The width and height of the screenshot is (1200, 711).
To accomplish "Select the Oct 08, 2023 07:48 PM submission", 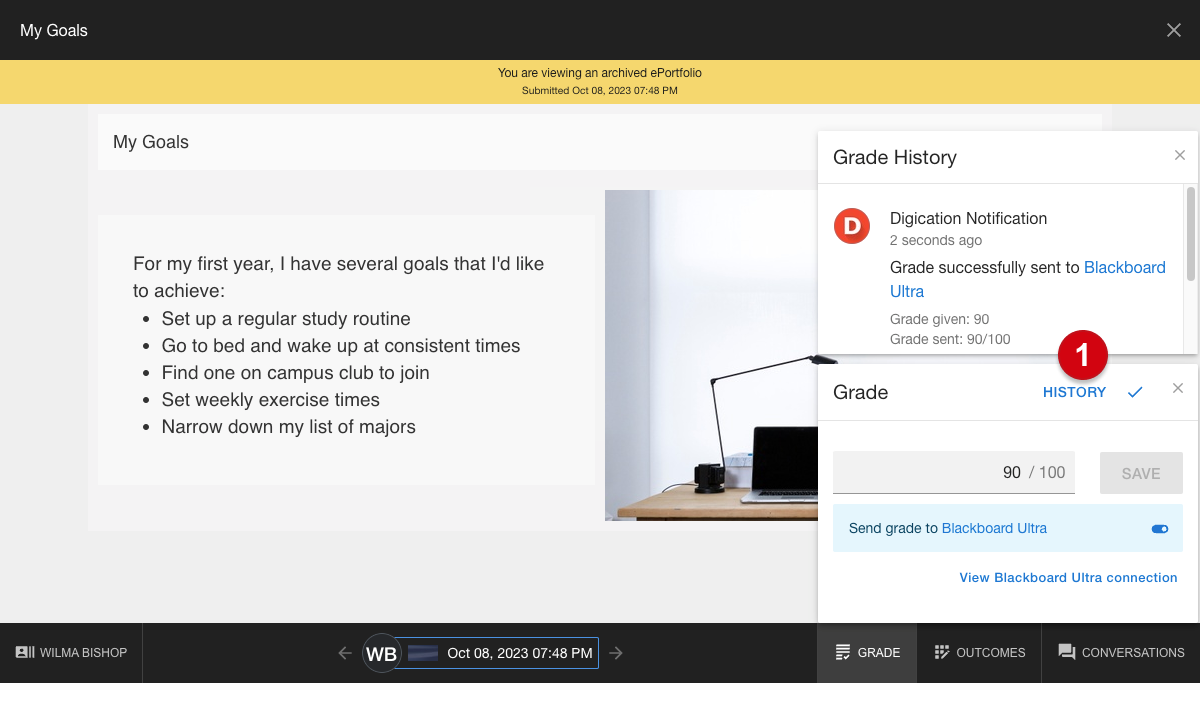I will tap(500, 653).
